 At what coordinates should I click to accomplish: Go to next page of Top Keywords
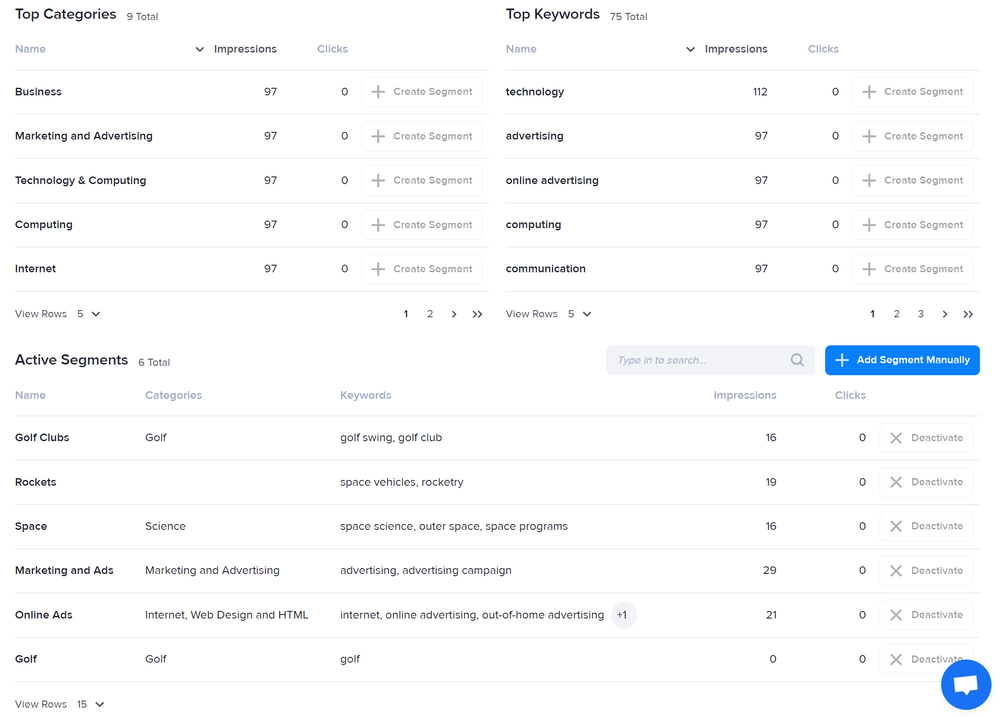pos(945,314)
